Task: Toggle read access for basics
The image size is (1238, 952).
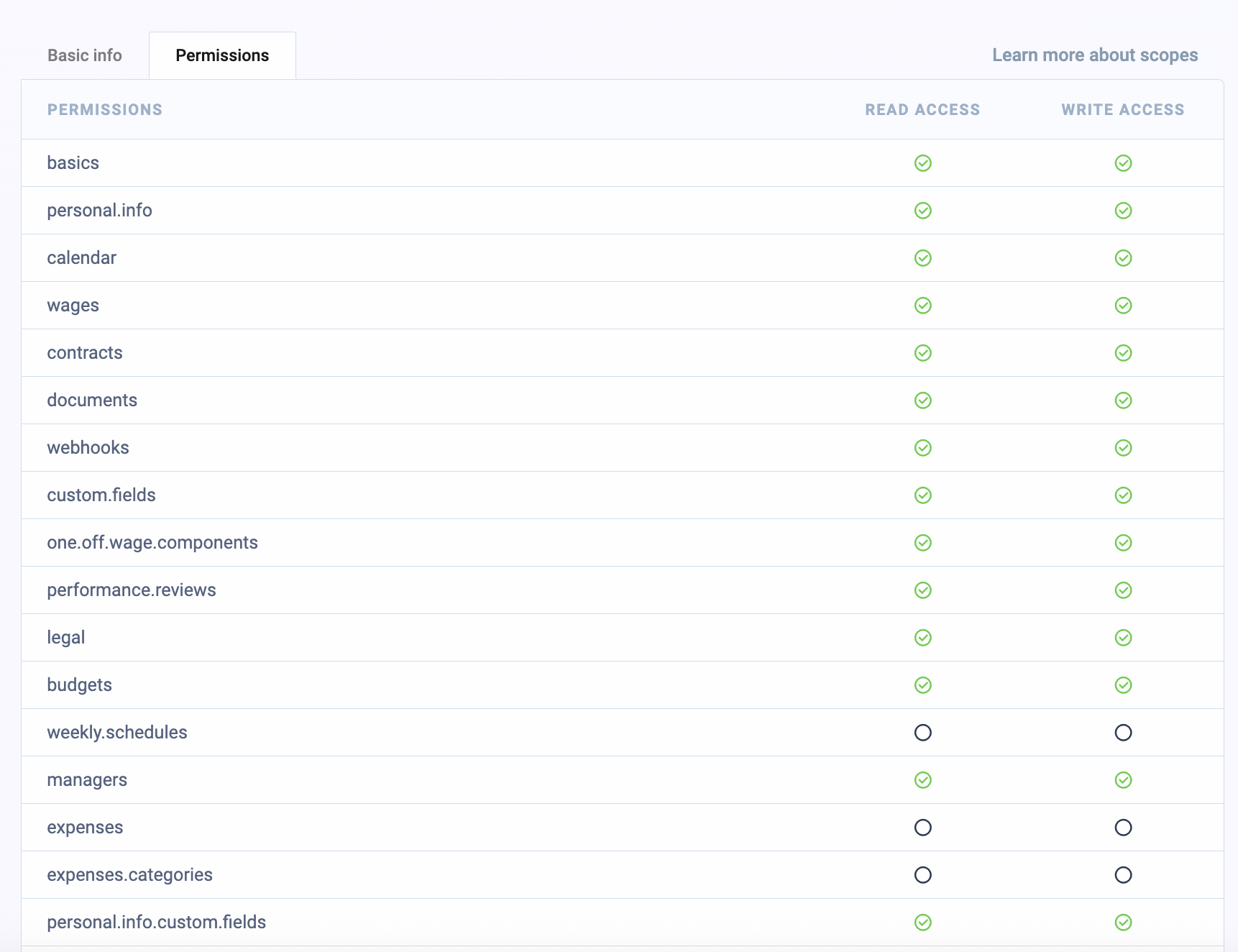Action: click(922, 163)
